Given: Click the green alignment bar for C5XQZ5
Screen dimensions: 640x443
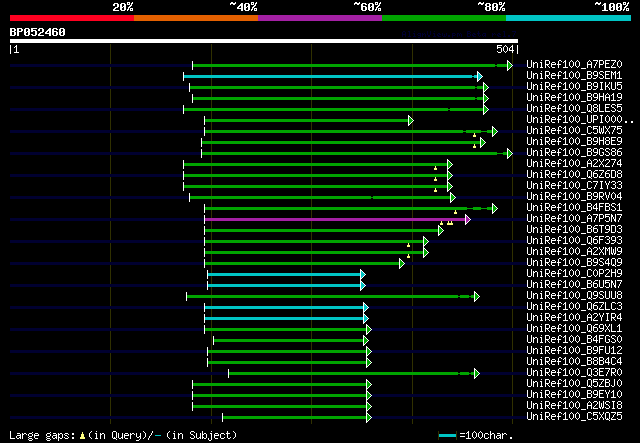Looking at the screenshot, I should tap(297, 418).
